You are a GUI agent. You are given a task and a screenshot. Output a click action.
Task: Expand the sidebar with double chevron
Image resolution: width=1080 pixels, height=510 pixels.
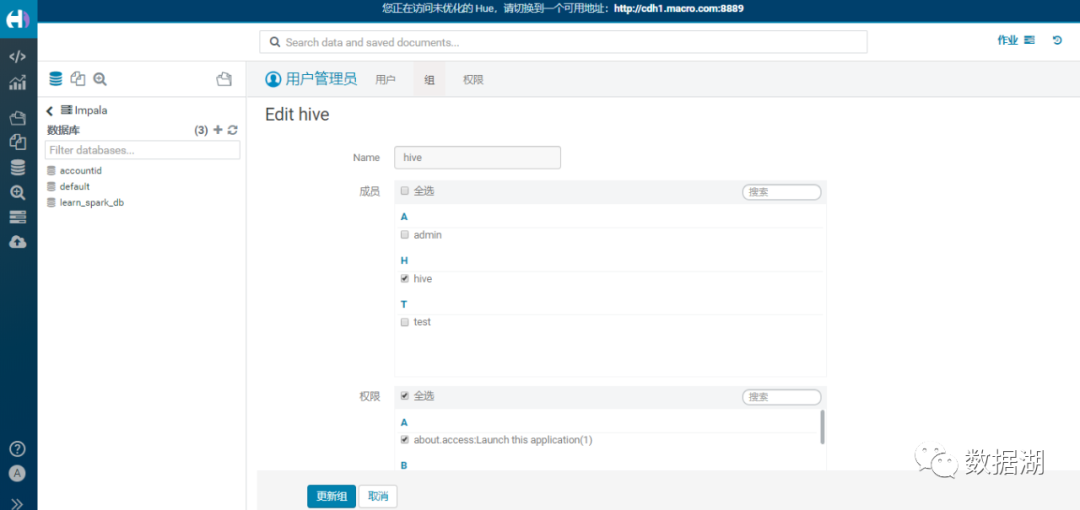click(18, 504)
